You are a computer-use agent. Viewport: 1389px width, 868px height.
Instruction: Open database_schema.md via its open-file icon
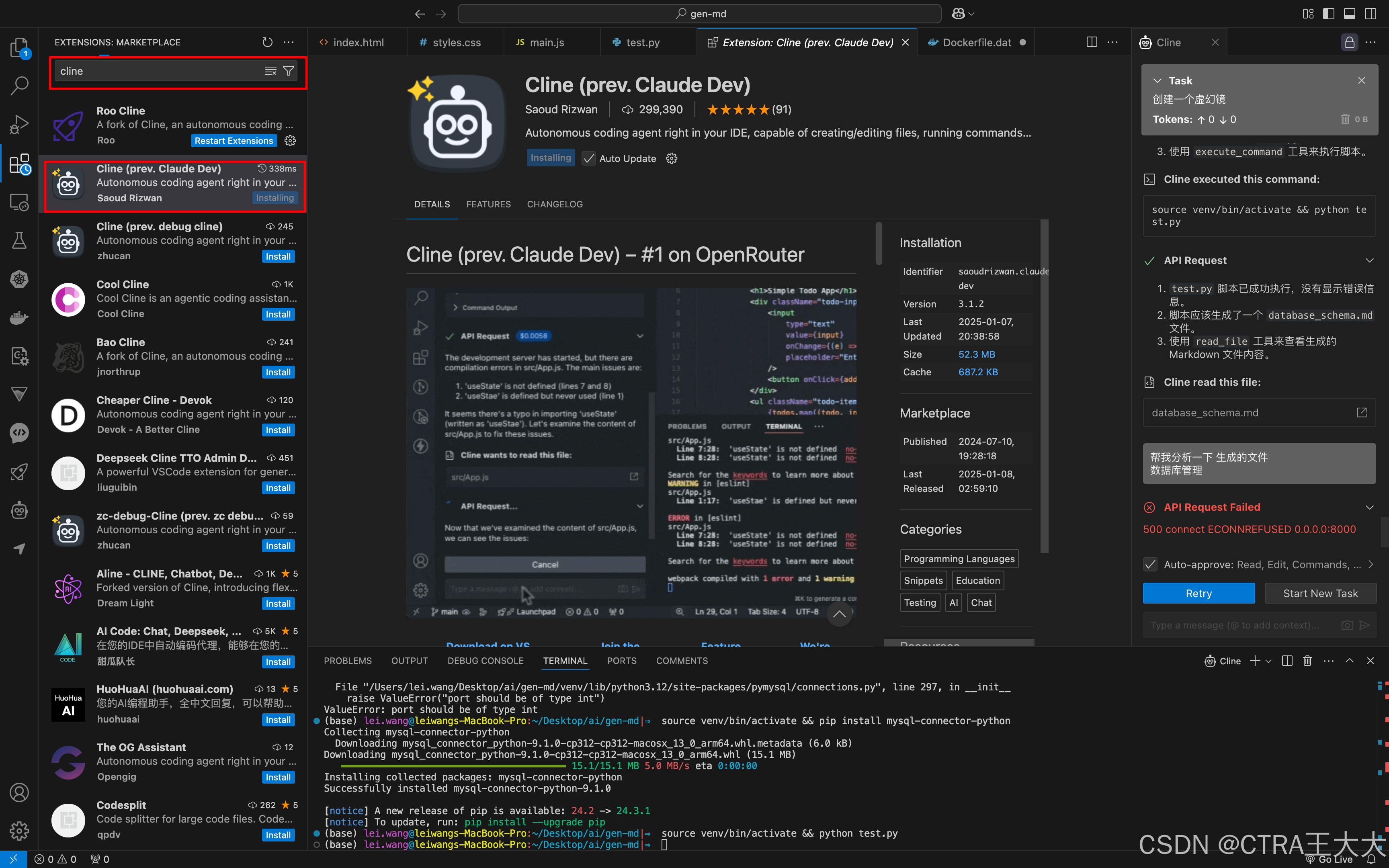(1361, 412)
